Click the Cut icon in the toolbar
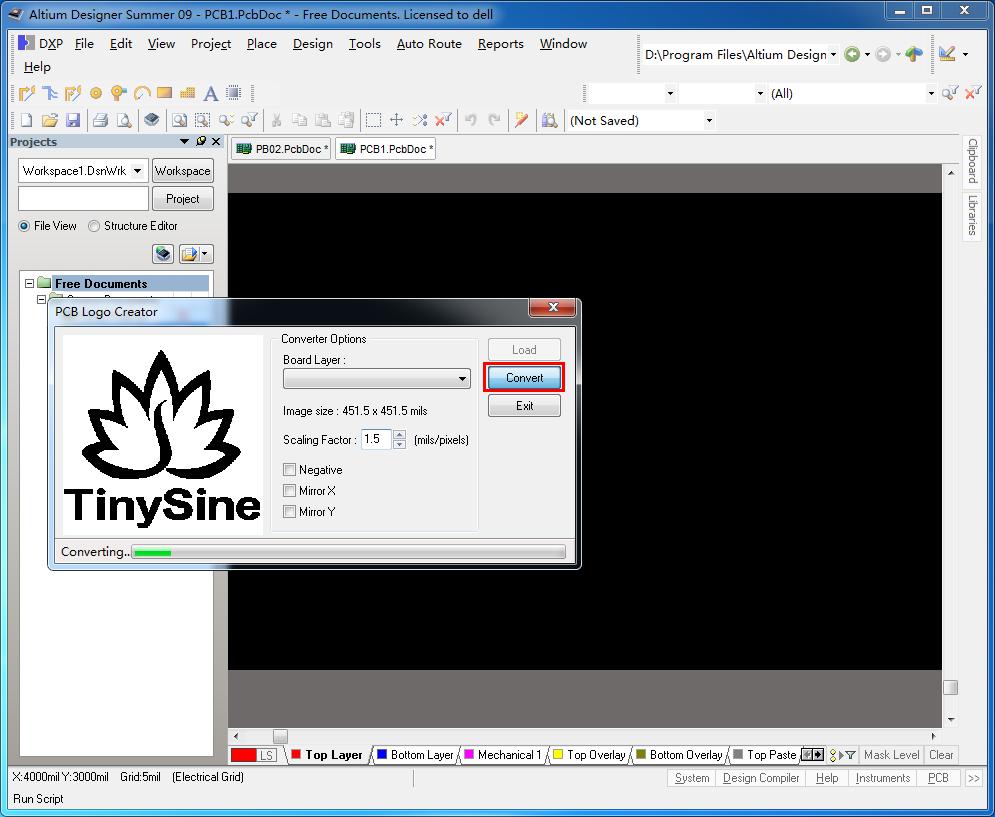995x817 pixels. [x=276, y=119]
